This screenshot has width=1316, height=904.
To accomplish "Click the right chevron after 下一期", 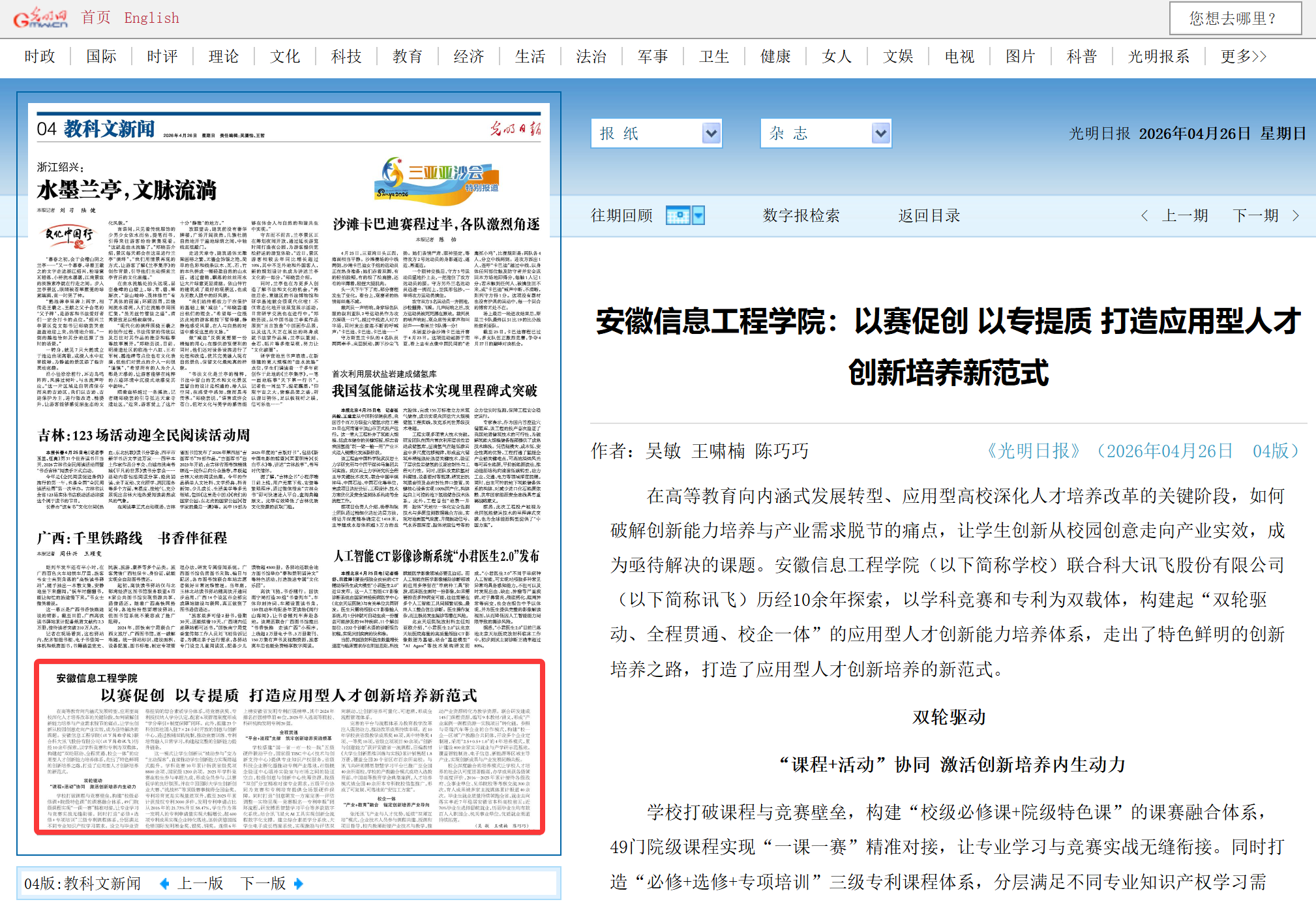I will pyautogui.click(x=1294, y=215).
